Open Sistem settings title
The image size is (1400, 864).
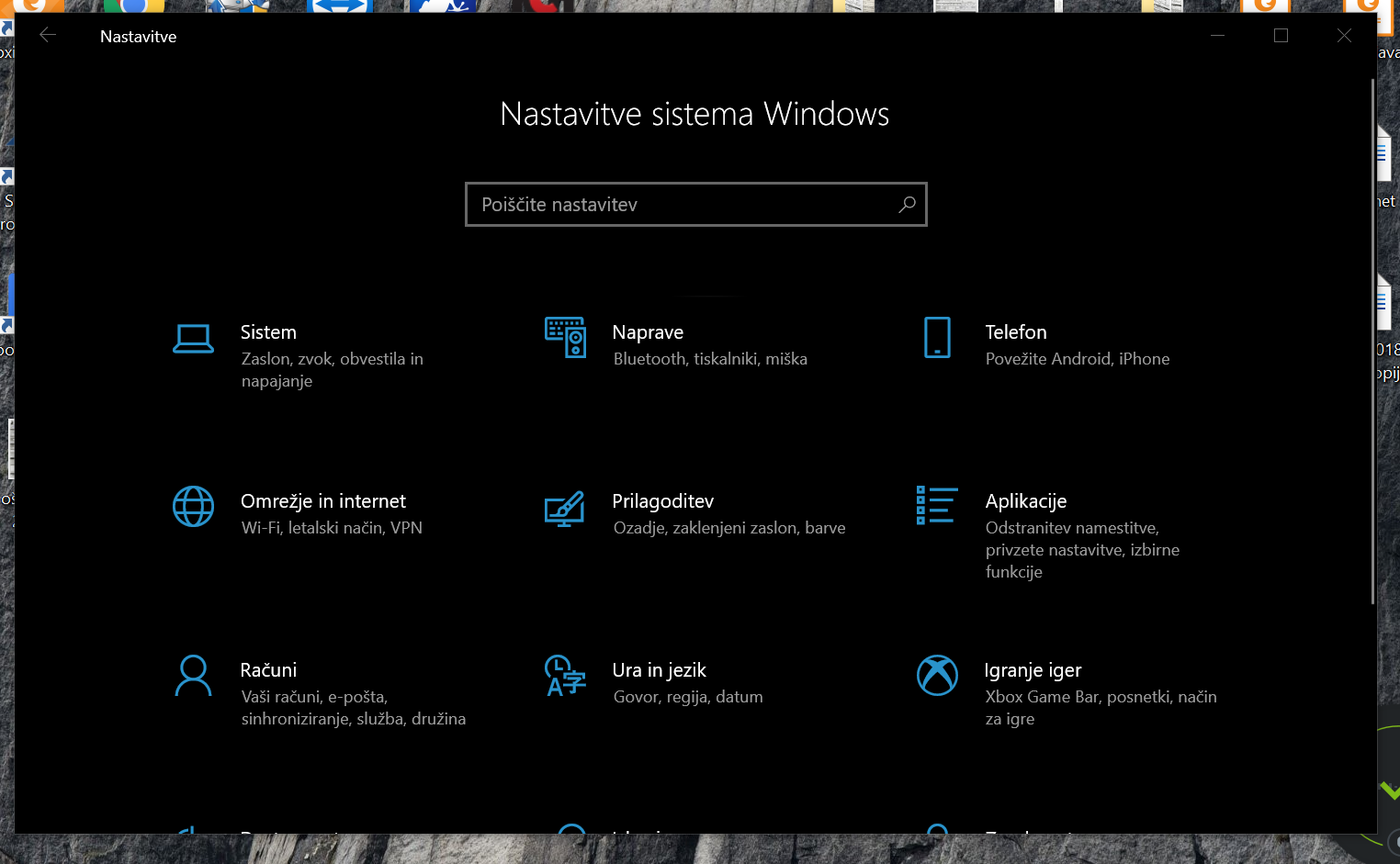click(268, 332)
